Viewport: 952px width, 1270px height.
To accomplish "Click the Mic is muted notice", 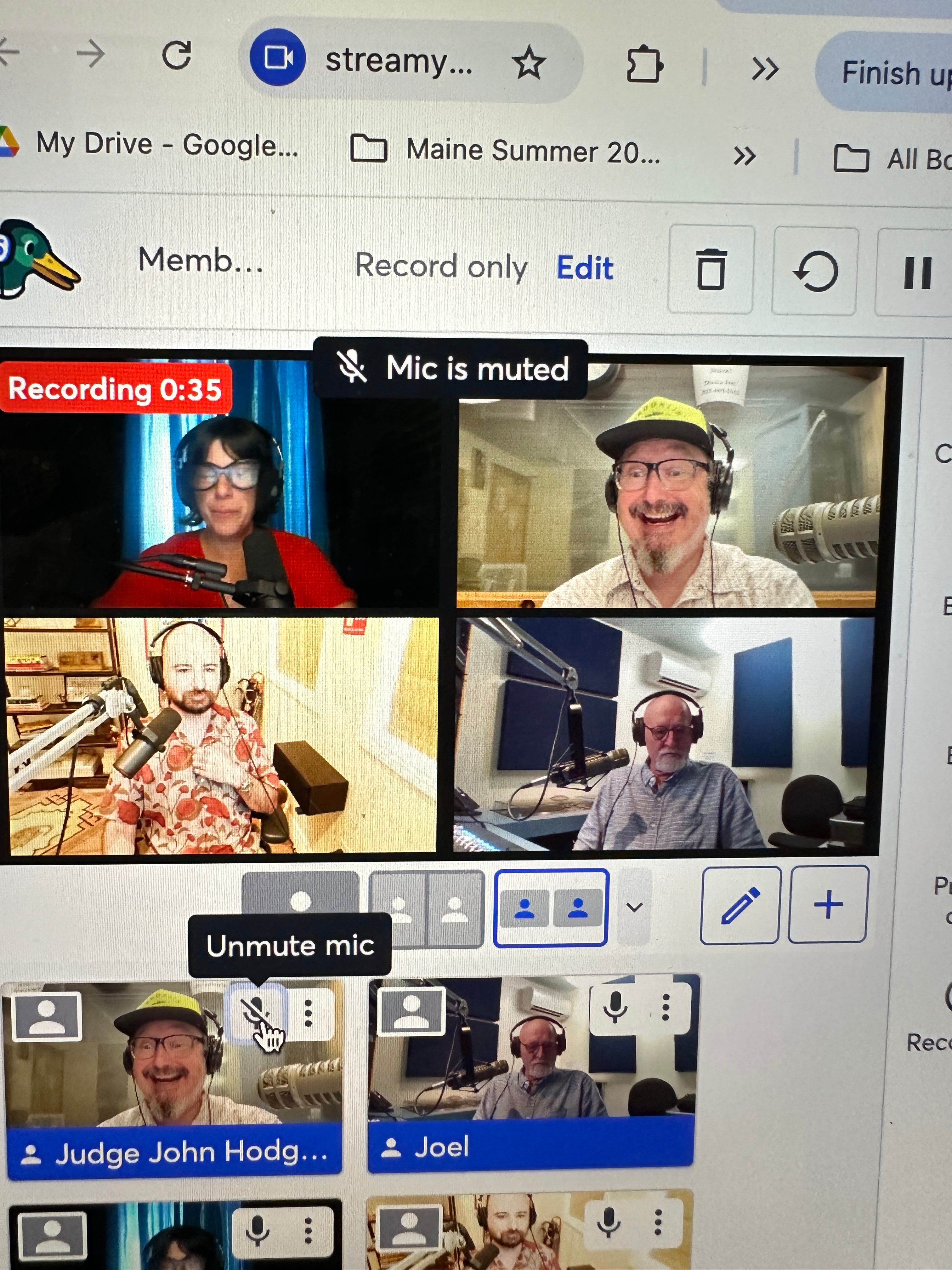I will click(x=451, y=368).
